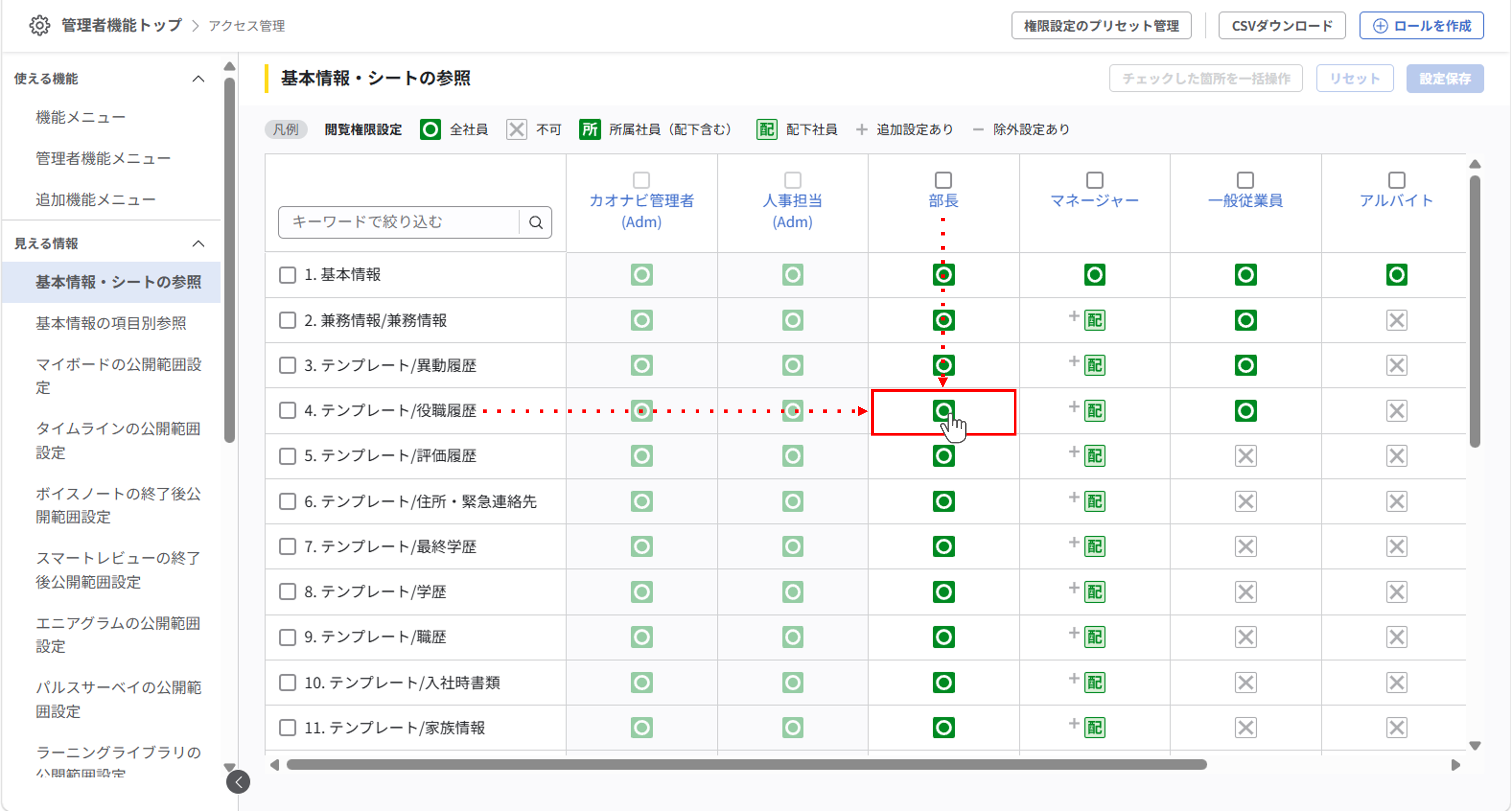The image size is (1512, 811).
Task: Click the リセット button
Action: point(1355,79)
